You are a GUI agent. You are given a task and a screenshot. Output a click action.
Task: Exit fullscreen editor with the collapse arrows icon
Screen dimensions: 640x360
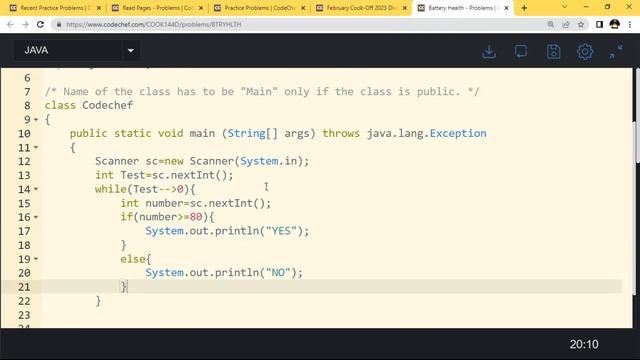[616, 52]
